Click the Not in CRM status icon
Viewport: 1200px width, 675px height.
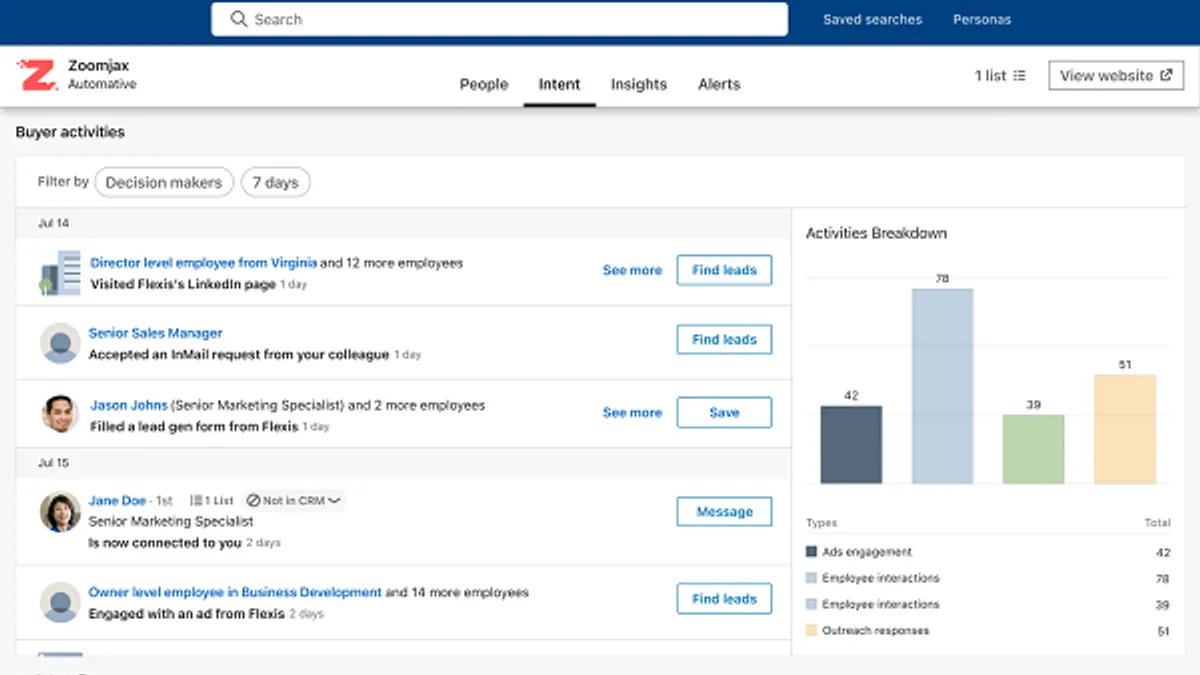click(x=254, y=500)
